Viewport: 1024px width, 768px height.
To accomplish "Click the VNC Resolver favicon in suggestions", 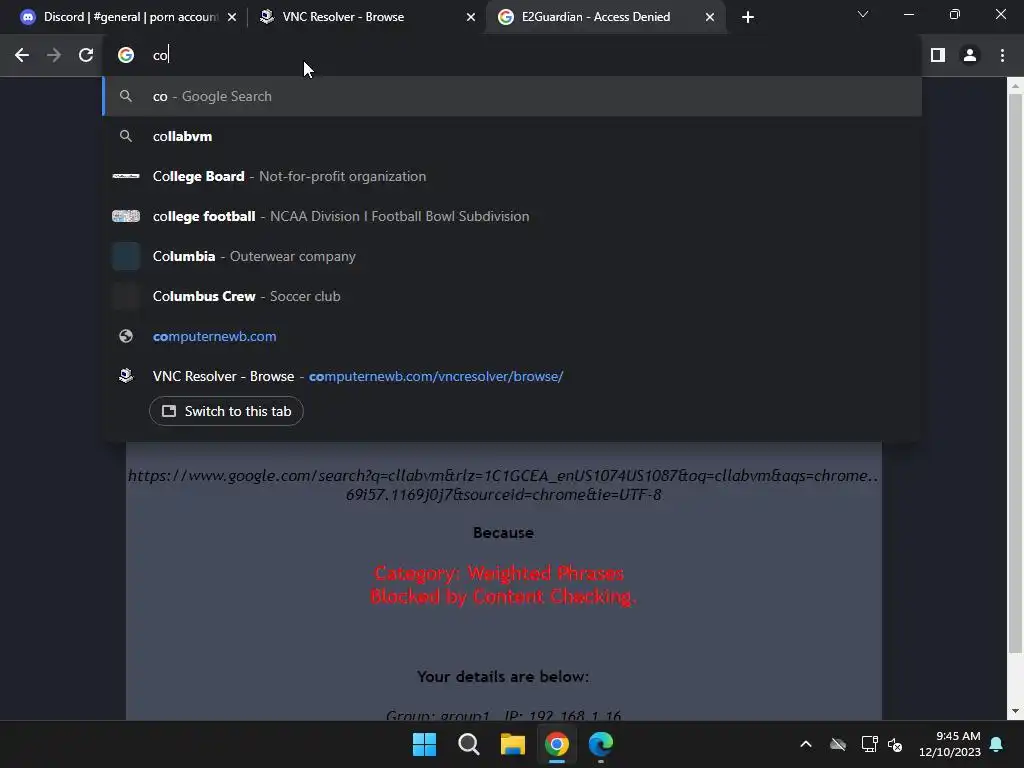I will [126, 376].
